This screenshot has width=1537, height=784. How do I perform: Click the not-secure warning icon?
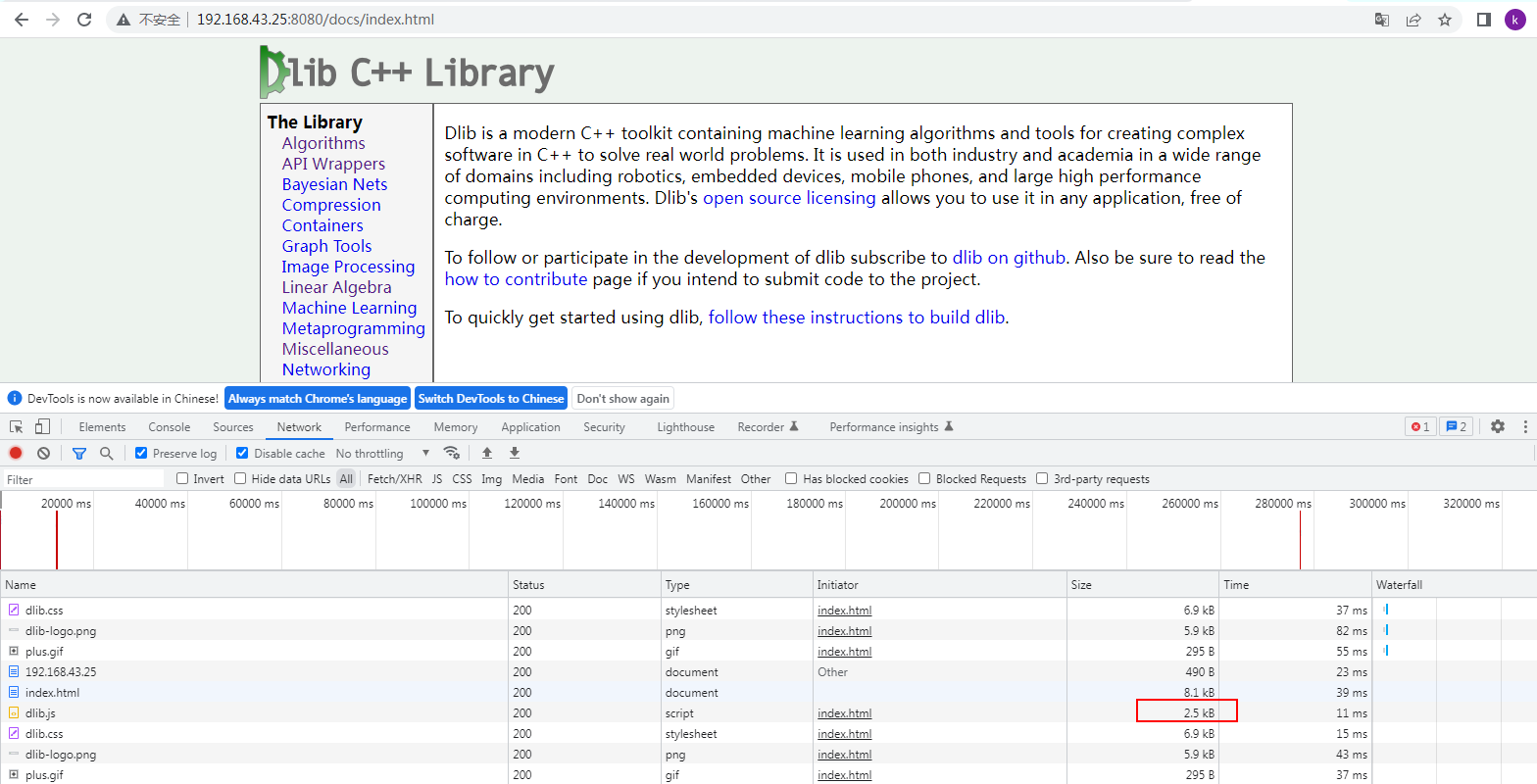click(x=124, y=20)
